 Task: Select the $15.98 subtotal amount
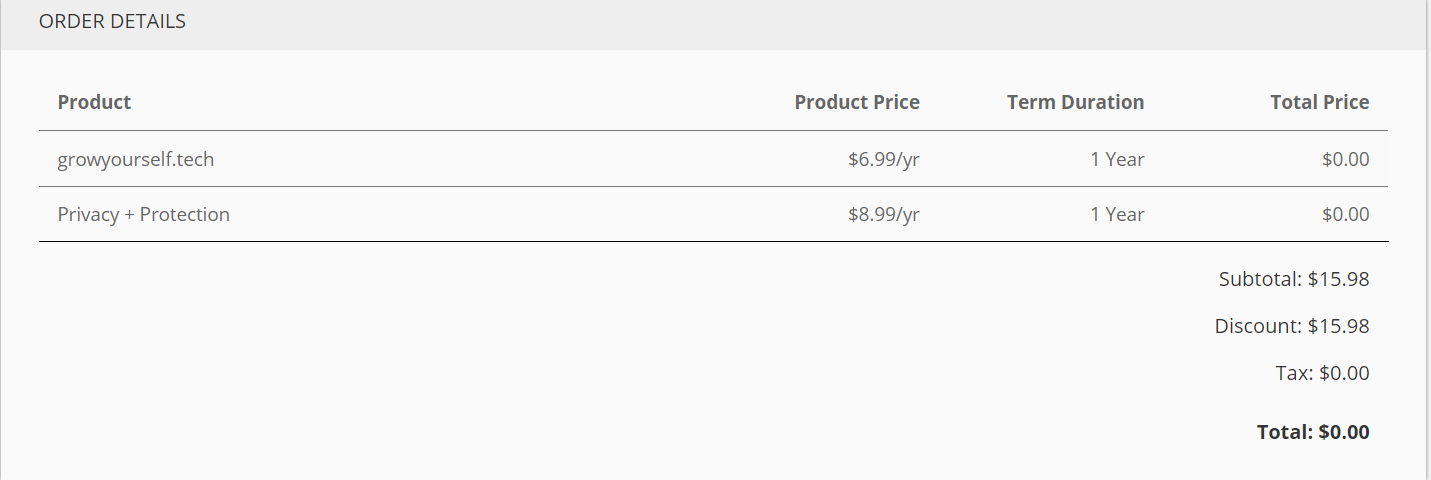[x=1339, y=279]
